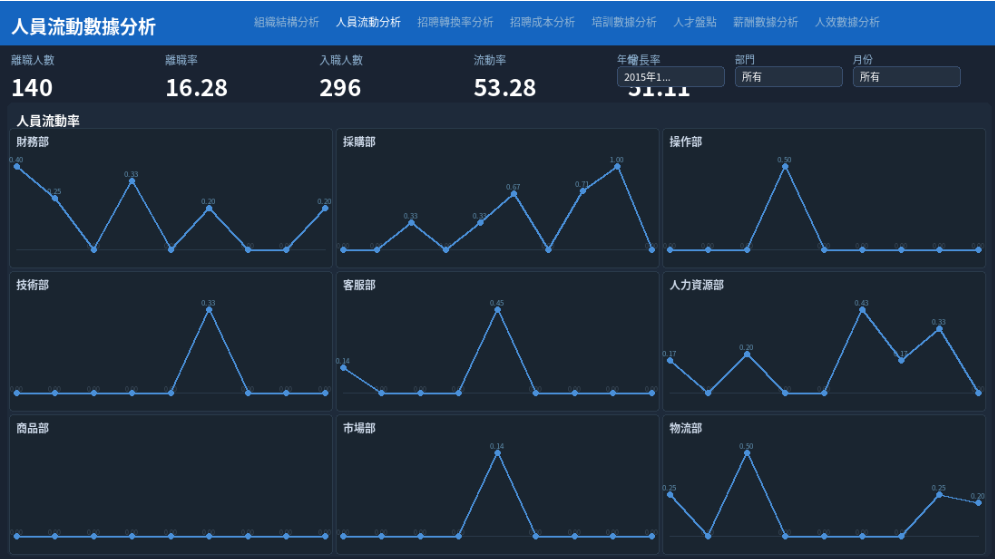This screenshot has height=559, width=995.
Task: Switch to the 組織結構分析 tab
Action: [286, 22]
